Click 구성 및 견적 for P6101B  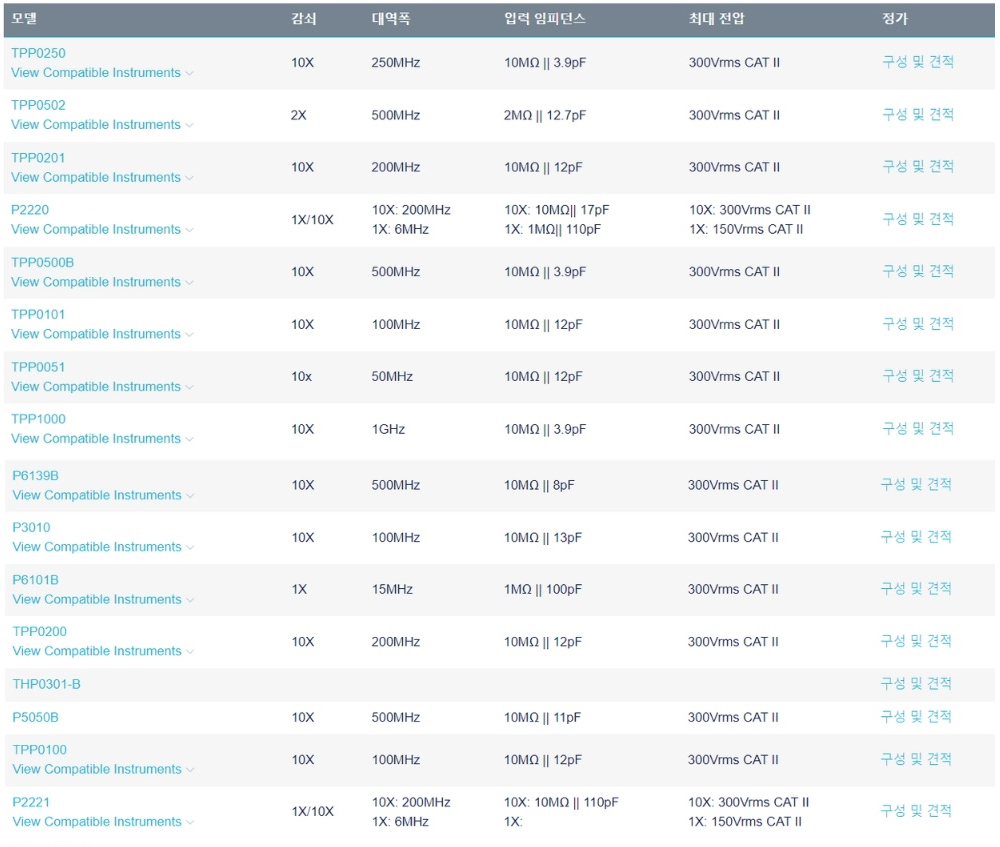pyautogui.click(x=916, y=589)
